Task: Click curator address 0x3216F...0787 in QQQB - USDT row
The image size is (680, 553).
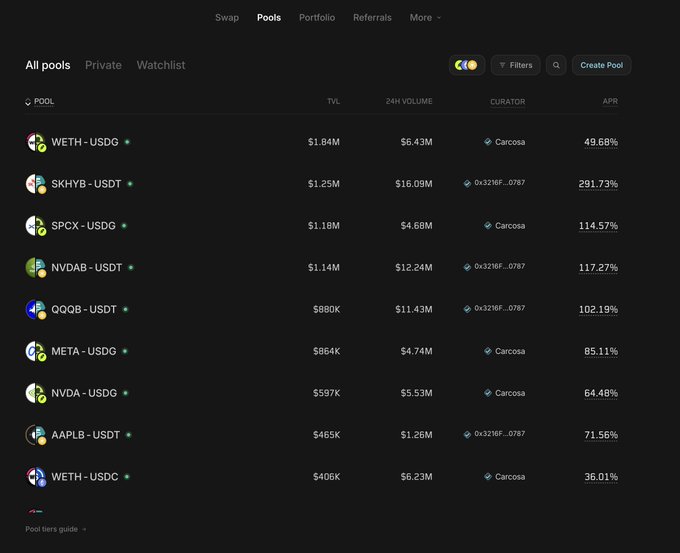Action: (x=500, y=308)
